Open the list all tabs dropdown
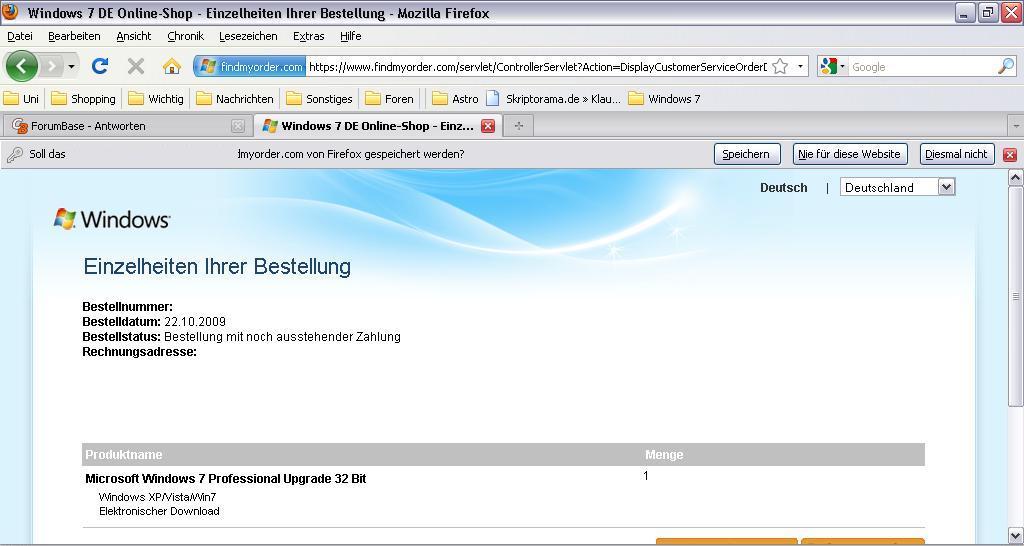This screenshot has width=1024, height=546. (1016, 125)
